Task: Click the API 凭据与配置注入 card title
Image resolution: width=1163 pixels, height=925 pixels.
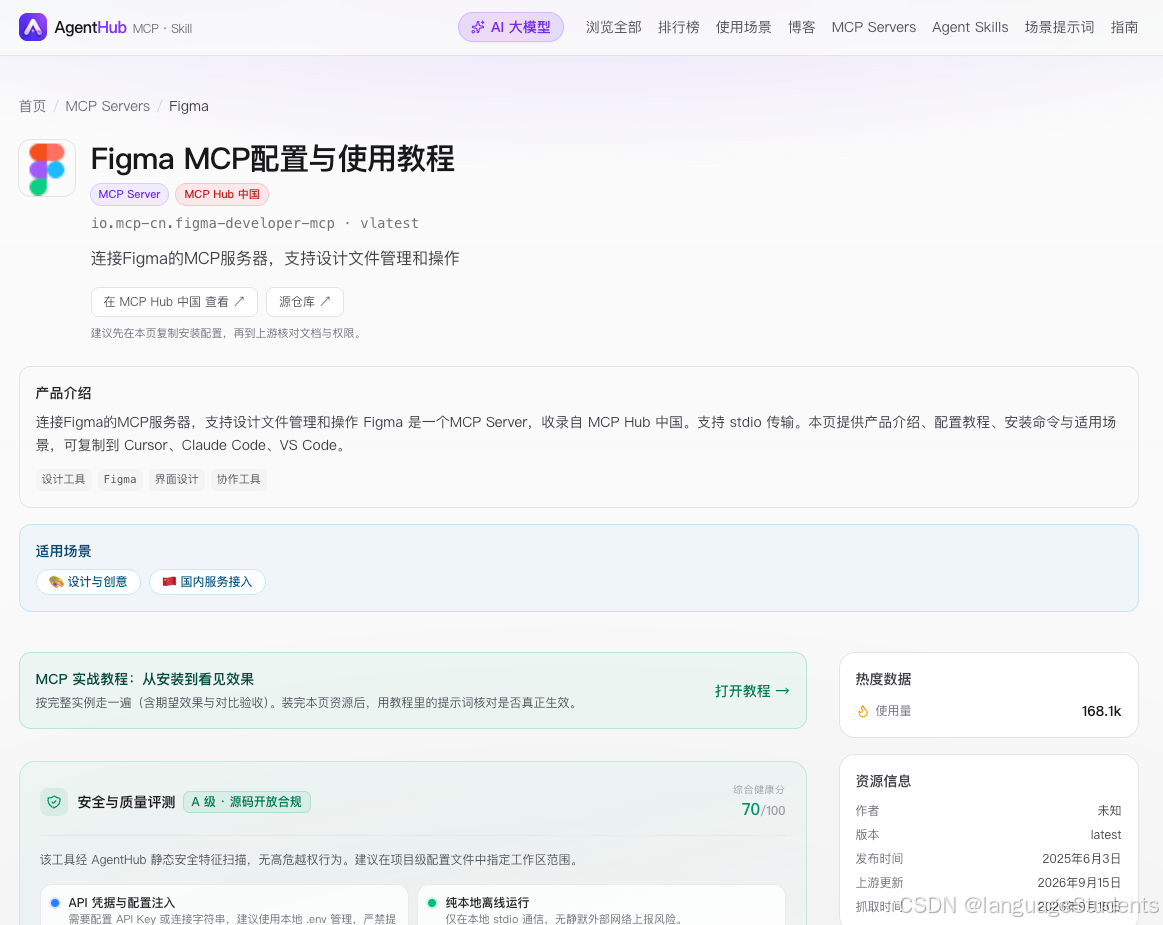Action: (x=122, y=903)
